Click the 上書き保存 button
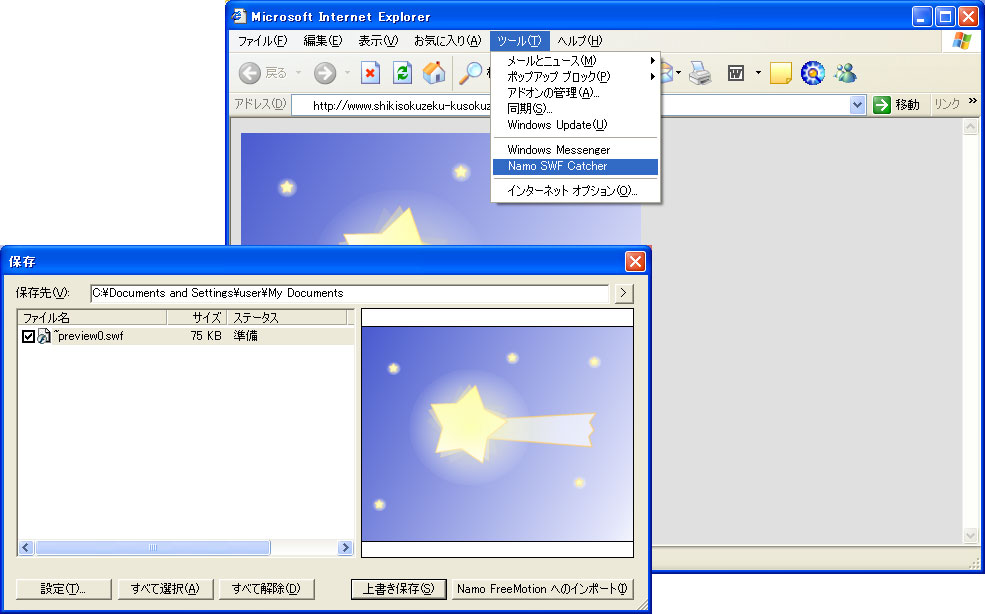Image resolution: width=985 pixels, height=614 pixels. 399,589
